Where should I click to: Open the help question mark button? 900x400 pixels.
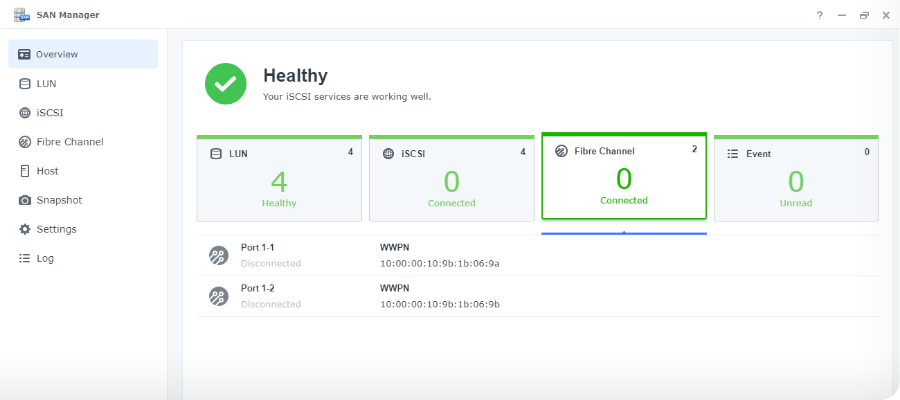[819, 15]
